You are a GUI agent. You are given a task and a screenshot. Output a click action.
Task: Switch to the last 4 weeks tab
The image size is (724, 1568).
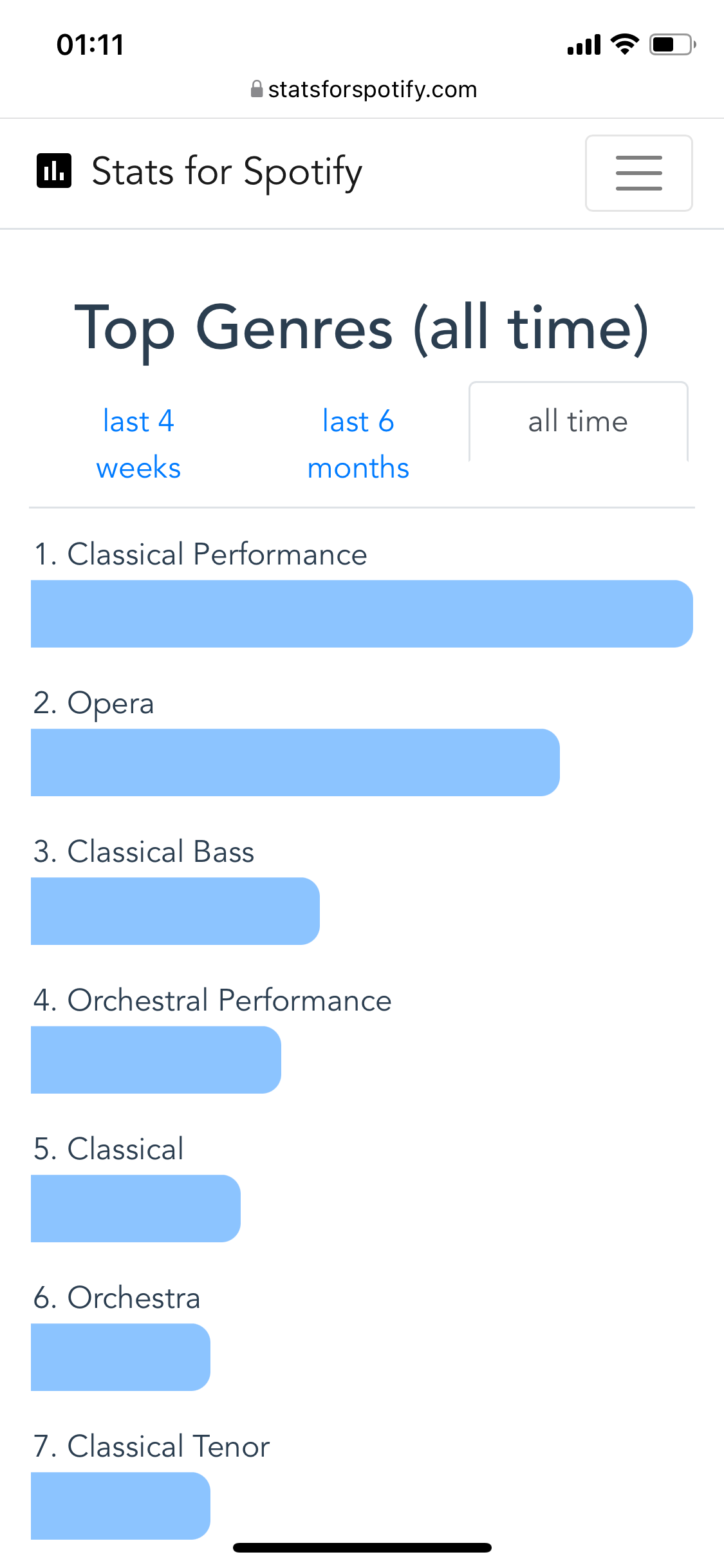[138, 444]
